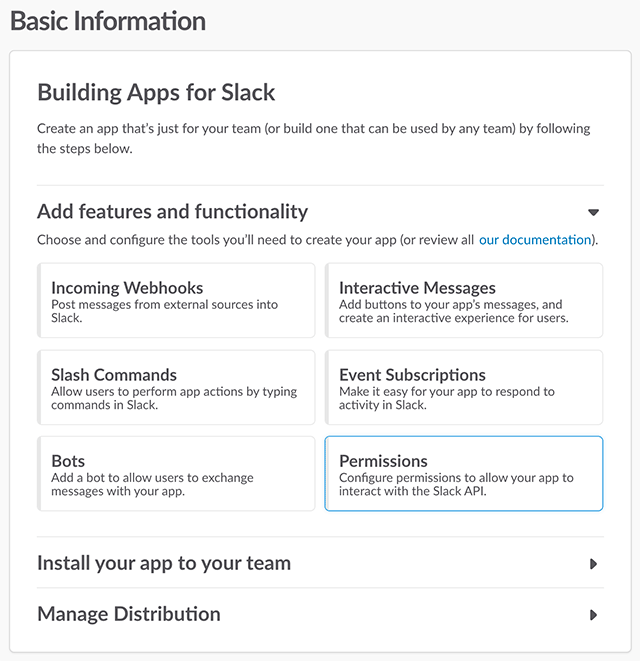Screen dimensions: 640x661
Task: Click the Building Apps for Slack heading
Action: (x=156, y=92)
